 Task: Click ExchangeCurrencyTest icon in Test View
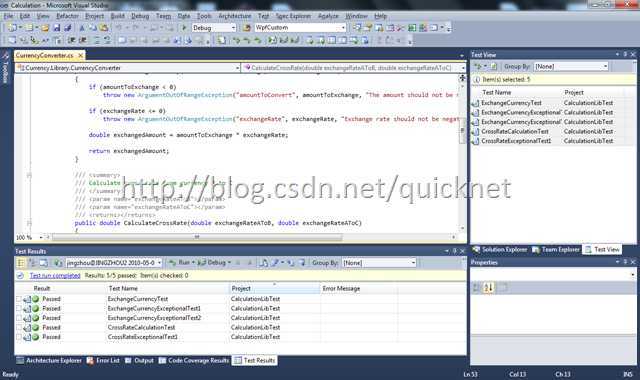(x=475, y=103)
